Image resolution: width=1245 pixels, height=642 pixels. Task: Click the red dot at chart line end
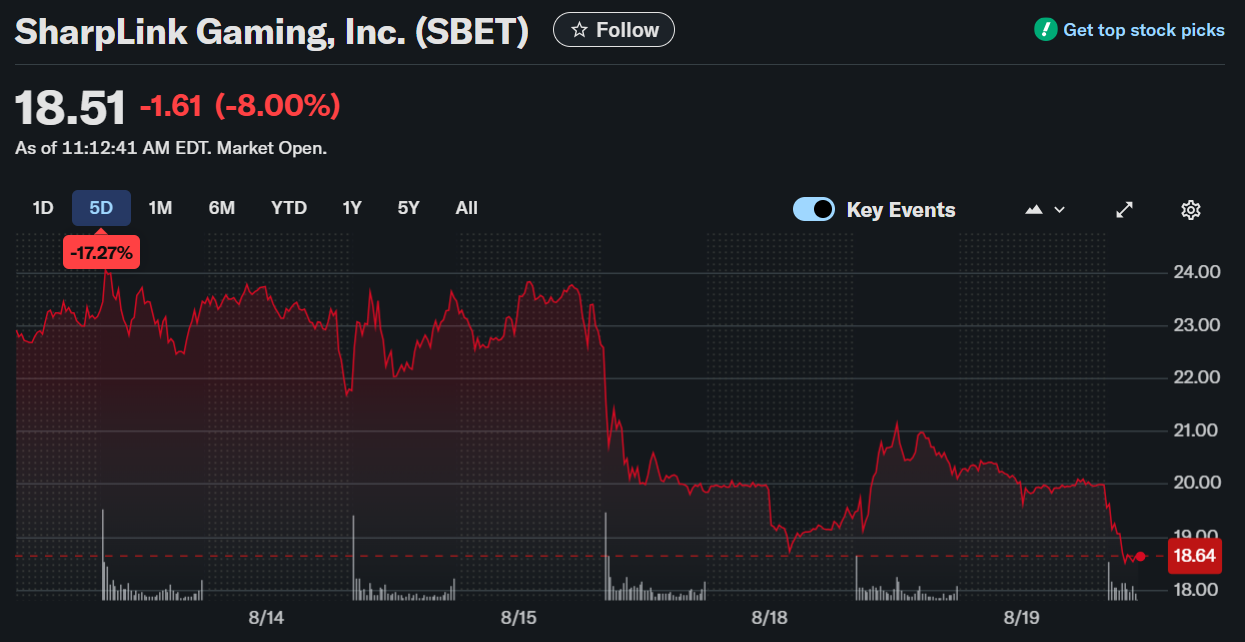1141,556
